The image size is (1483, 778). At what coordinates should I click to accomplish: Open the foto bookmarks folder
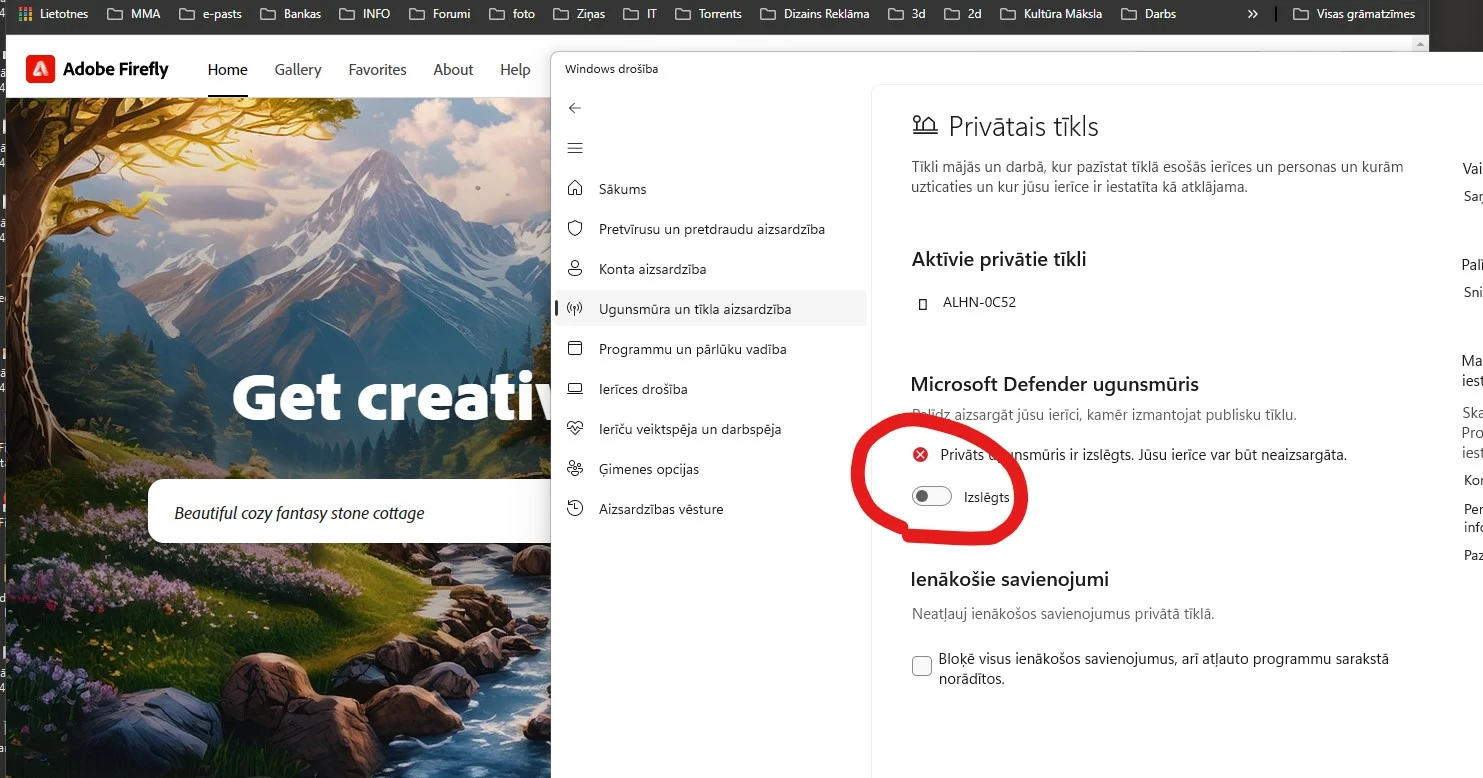(x=513, y=14)
